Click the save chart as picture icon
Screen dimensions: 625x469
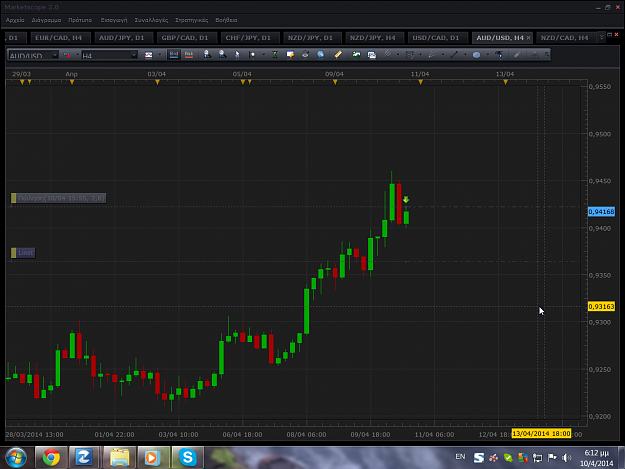pyautogui.click(x=356, y=55)
